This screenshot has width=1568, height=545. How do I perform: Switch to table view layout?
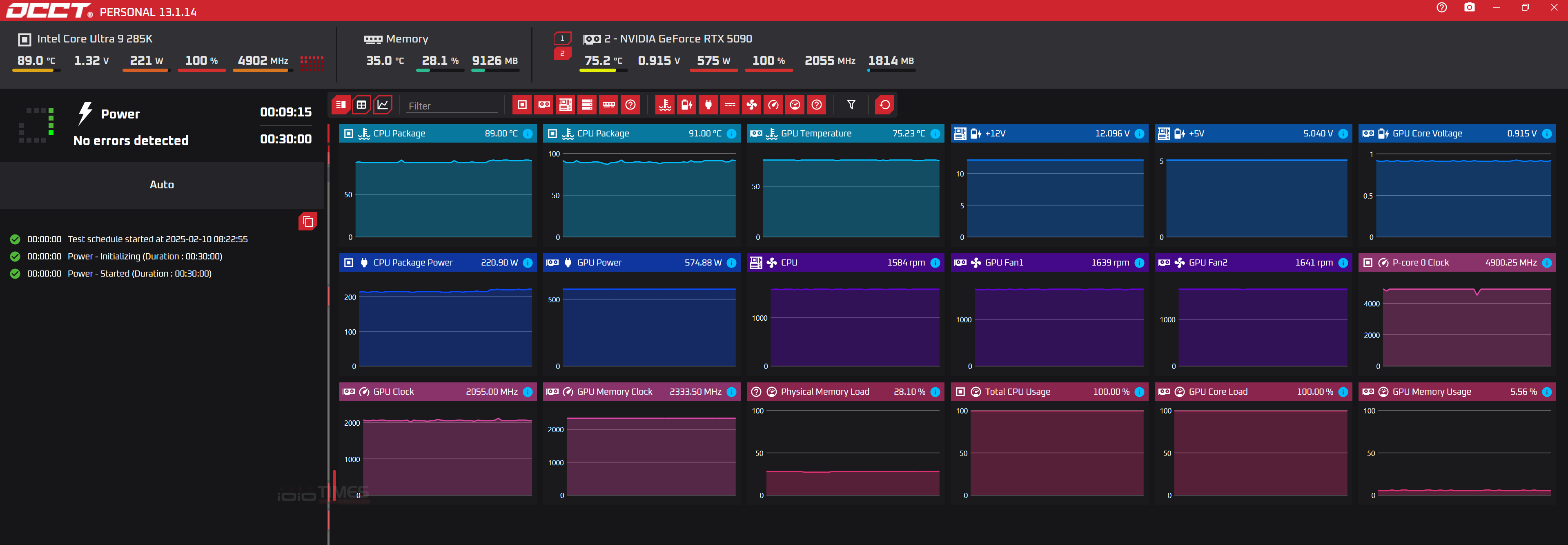click(361, 105)
